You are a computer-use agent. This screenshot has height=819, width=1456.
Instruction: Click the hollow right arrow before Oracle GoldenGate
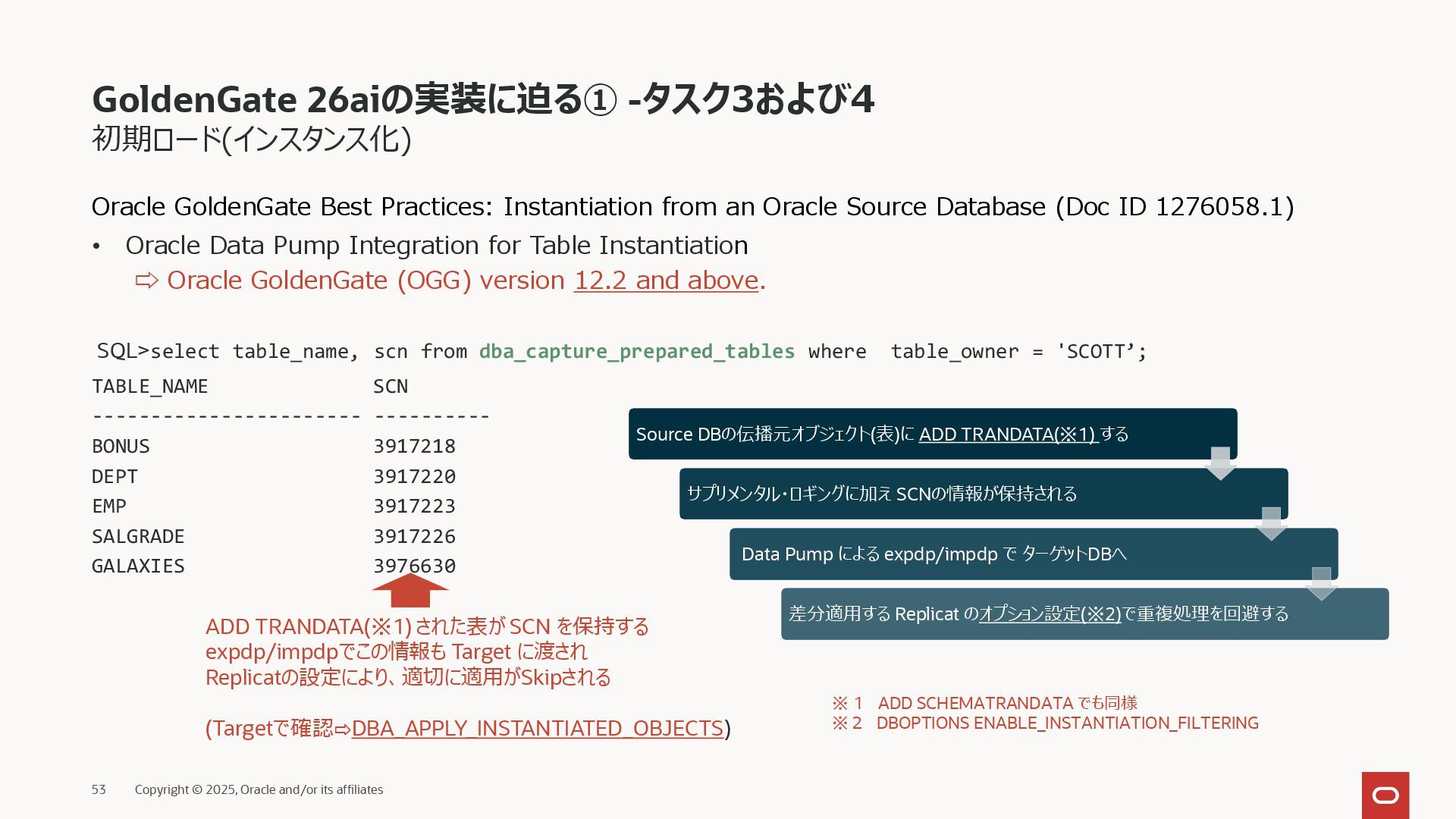146,281
